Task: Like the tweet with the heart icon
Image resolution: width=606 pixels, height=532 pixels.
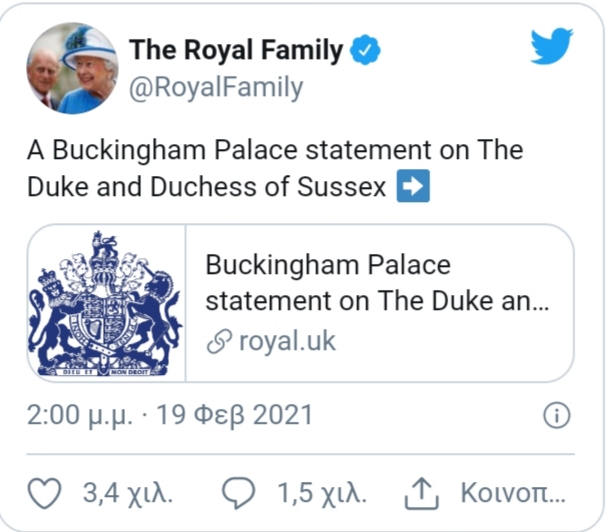Action: click(42, 494)
